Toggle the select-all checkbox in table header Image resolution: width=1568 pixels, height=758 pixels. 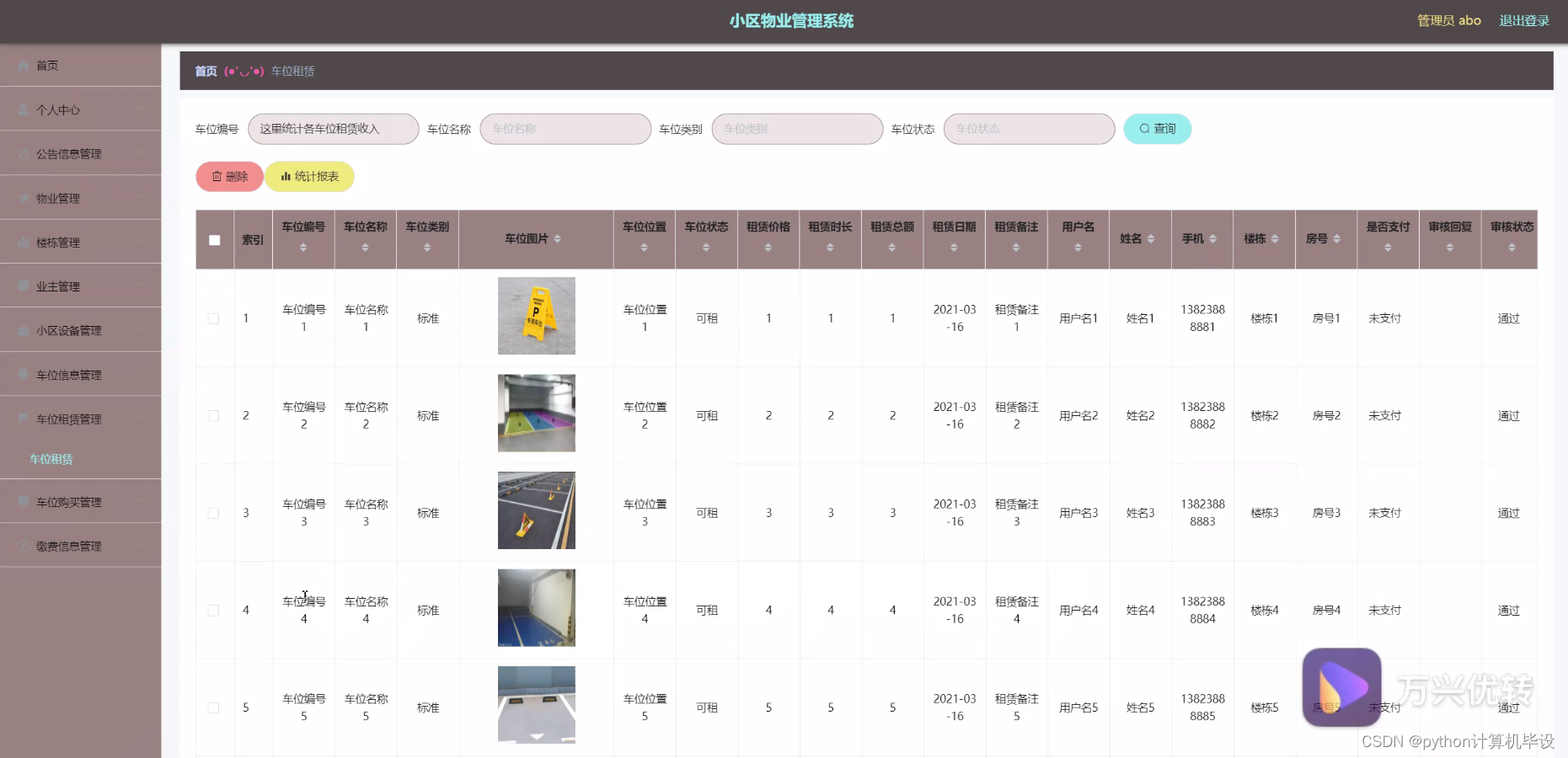(x=214, y=240)
